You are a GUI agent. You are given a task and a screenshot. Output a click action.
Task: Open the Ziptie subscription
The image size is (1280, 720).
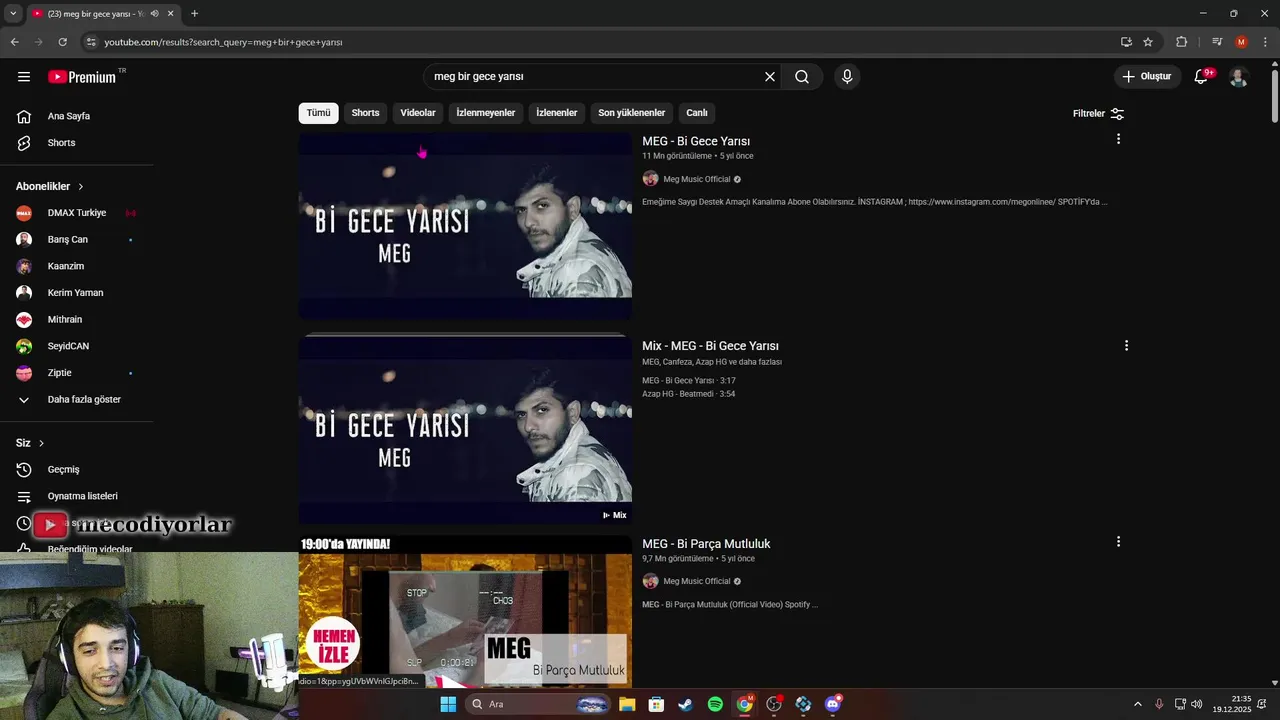click(x=76, y=373)
